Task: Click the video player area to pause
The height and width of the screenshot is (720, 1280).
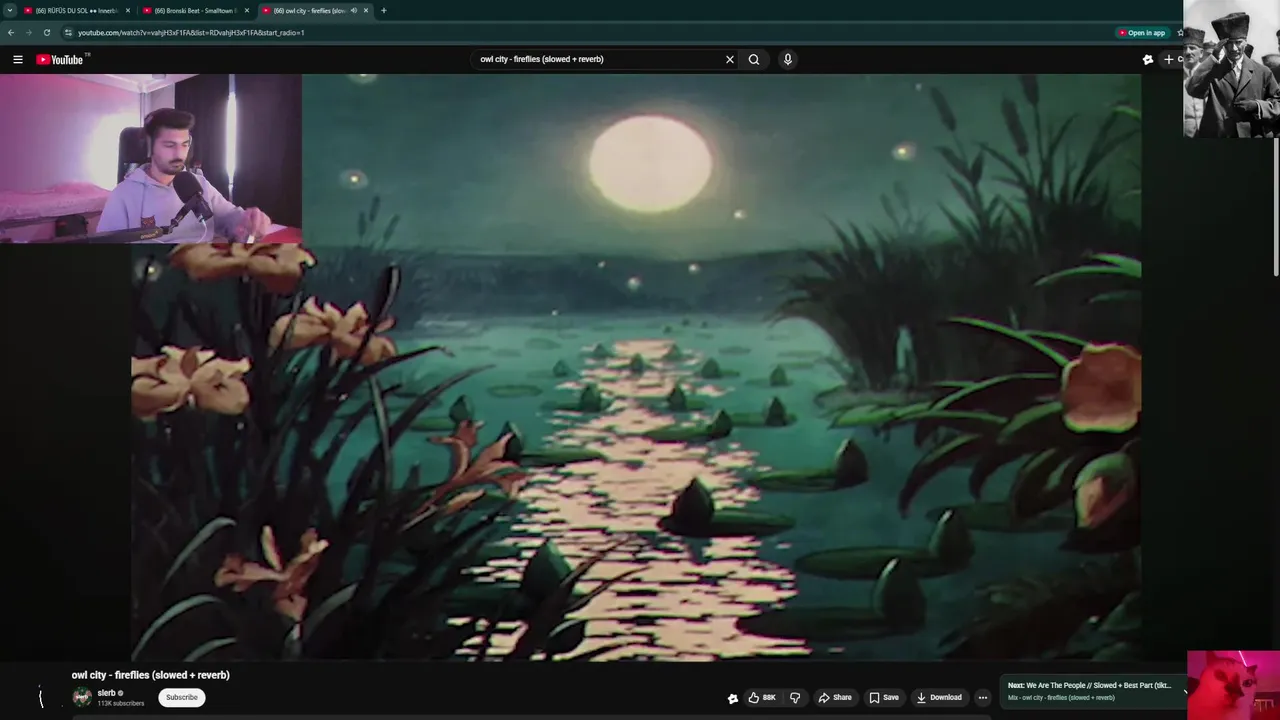Action: point(636,367)
